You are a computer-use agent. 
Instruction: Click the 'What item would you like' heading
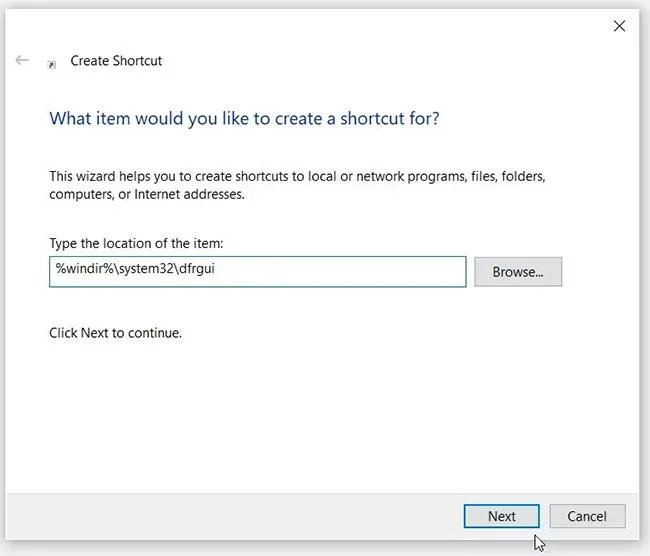point(244,119)
